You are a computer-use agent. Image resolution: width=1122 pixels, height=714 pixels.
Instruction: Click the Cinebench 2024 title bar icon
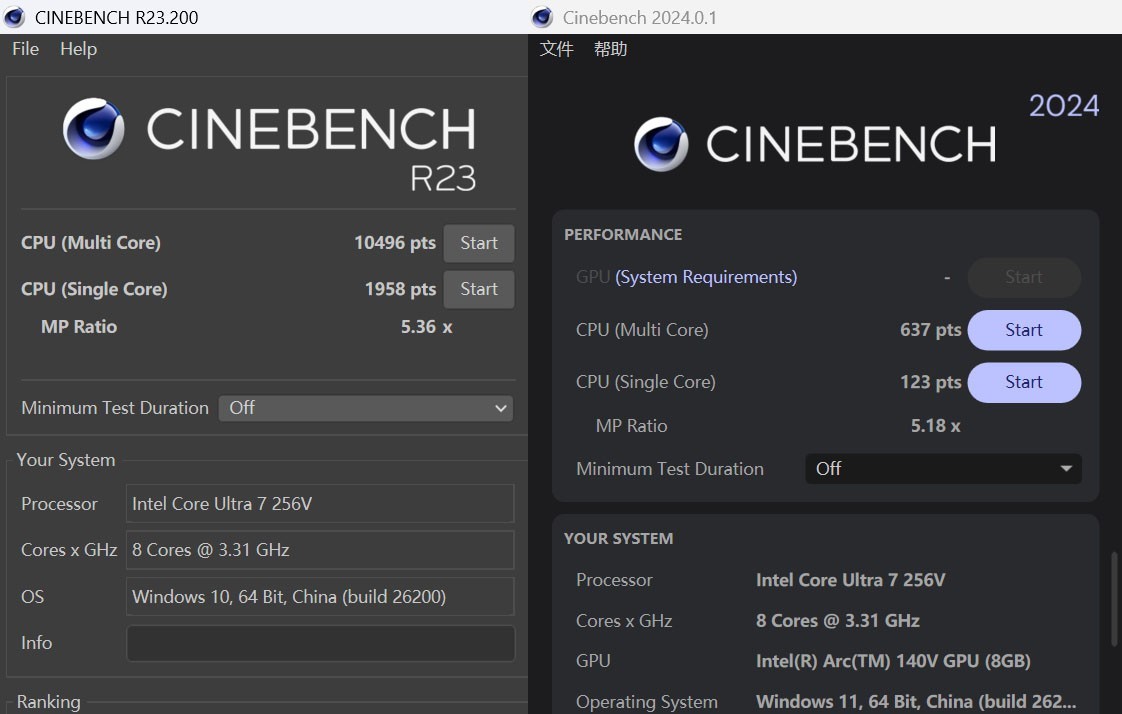pos(542,17)
